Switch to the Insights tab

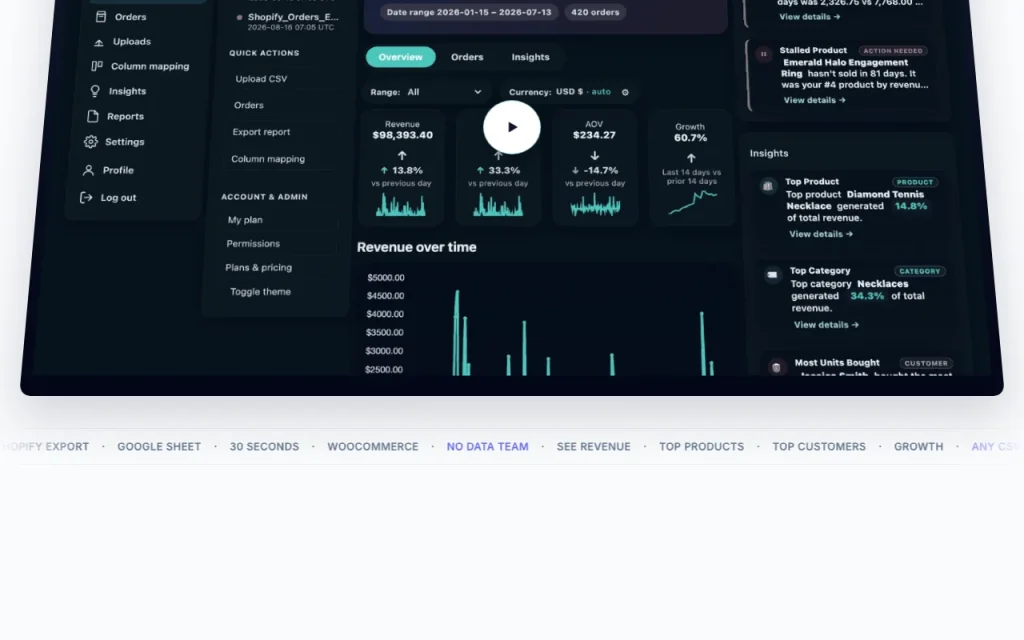coord(530,57)
